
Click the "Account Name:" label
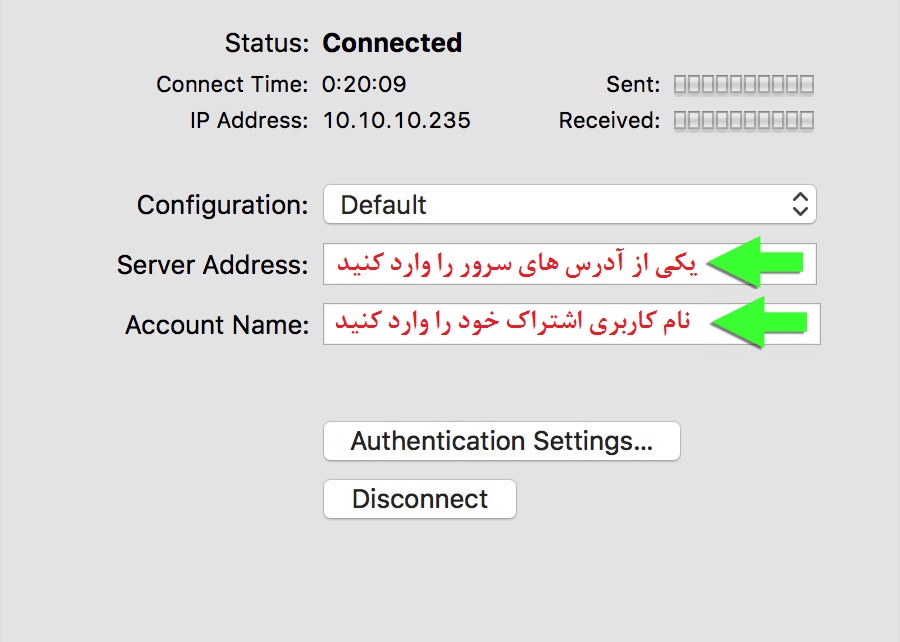[217, 325]
